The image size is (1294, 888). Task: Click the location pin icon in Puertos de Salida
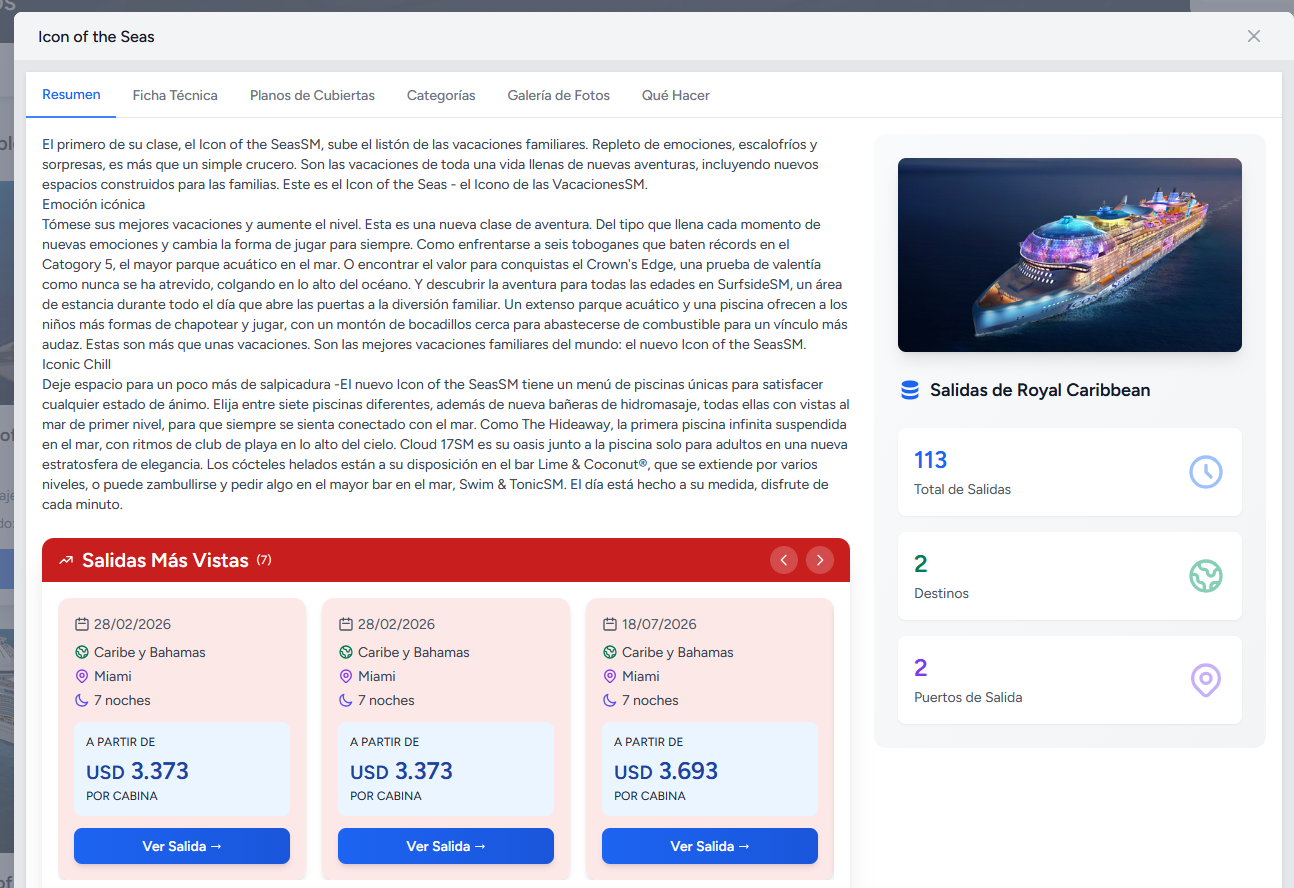coord(1205,680)
